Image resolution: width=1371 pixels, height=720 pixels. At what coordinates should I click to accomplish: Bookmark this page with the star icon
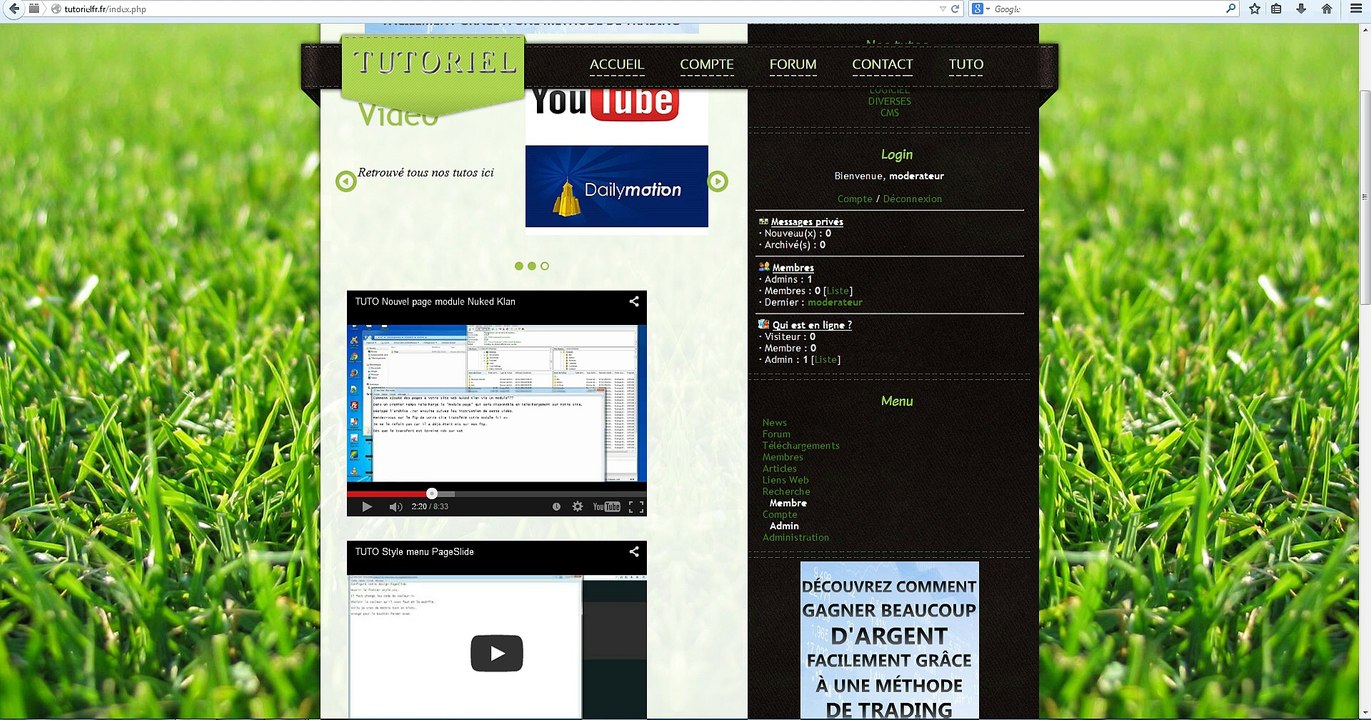pos(1255,8)
